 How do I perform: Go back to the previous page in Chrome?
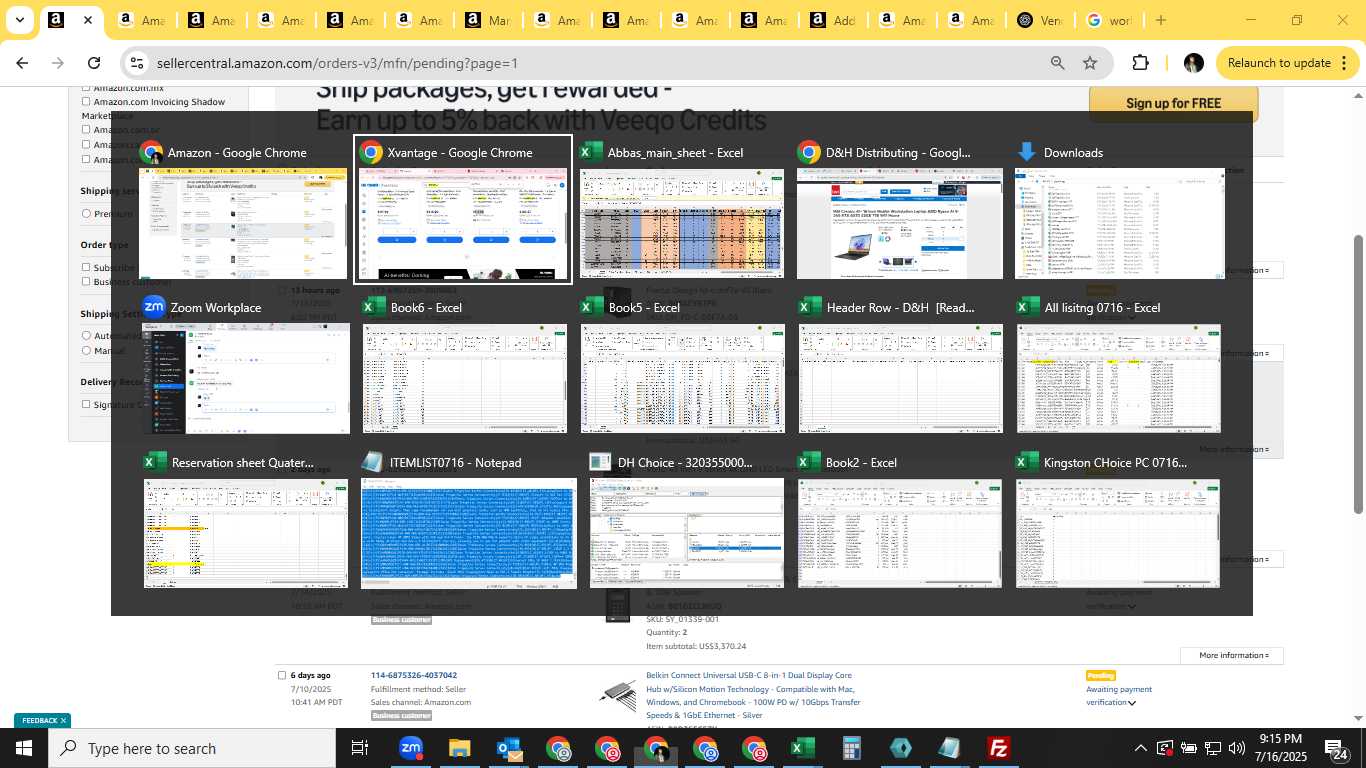tap(22, 63)
